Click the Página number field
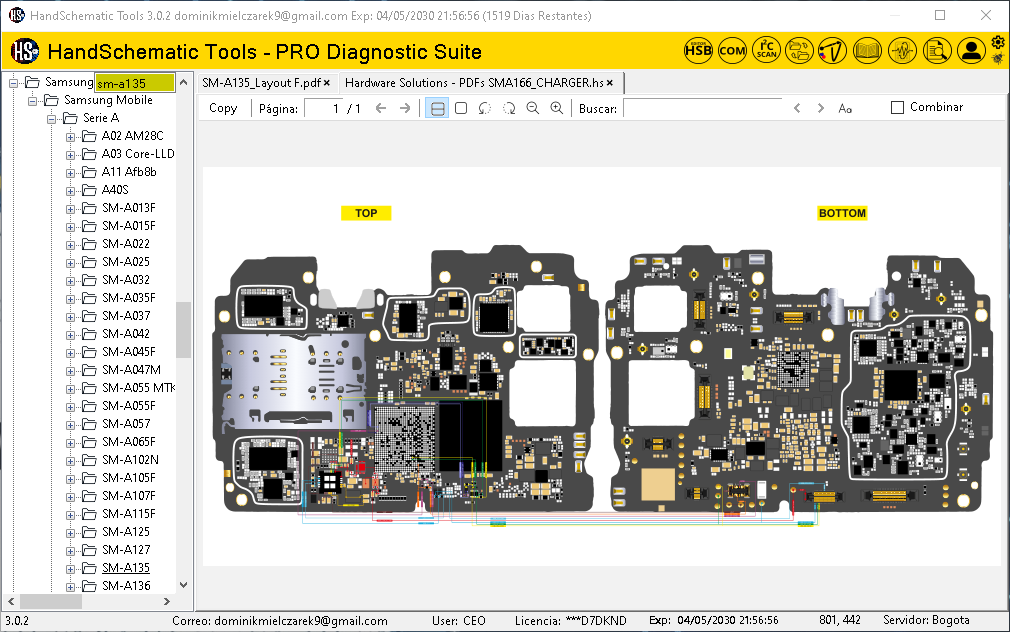The width and height of the screenshot is (1010, 632). pos(324,108)
